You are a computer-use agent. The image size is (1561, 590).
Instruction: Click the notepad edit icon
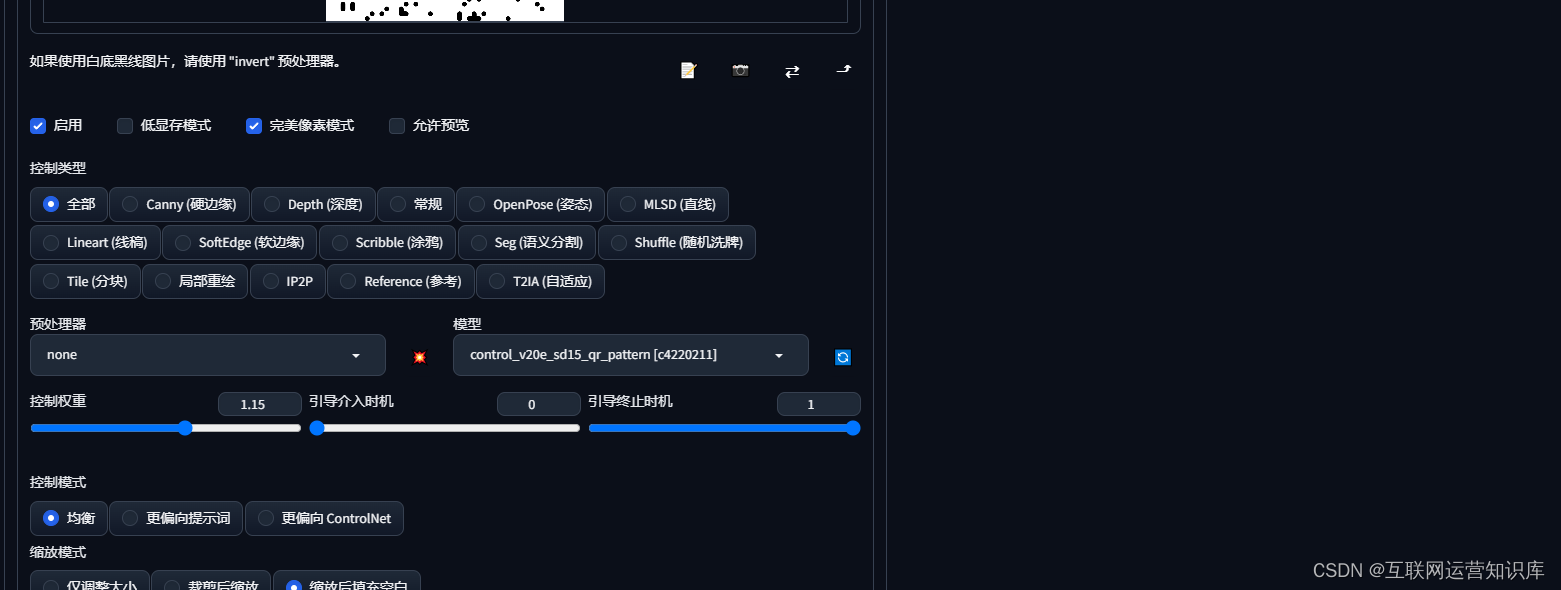point(688,70)
